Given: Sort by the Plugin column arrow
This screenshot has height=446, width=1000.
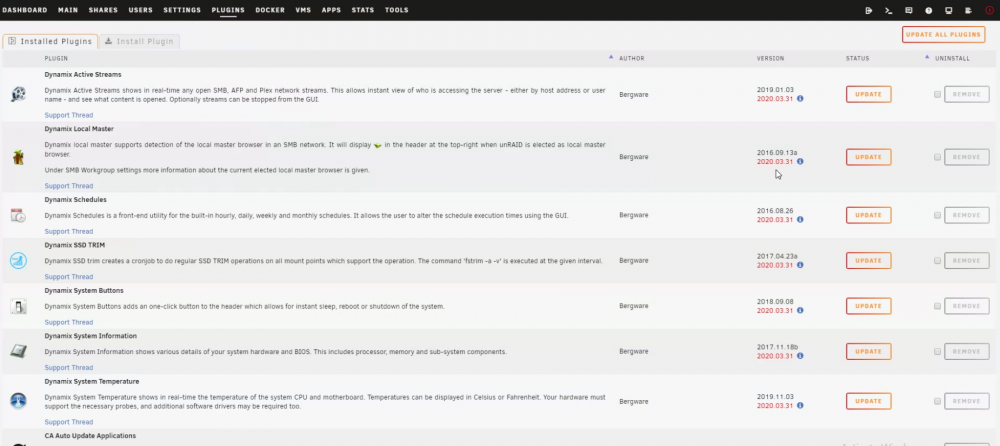Looking at the screenshot, I should click(611, 57).
